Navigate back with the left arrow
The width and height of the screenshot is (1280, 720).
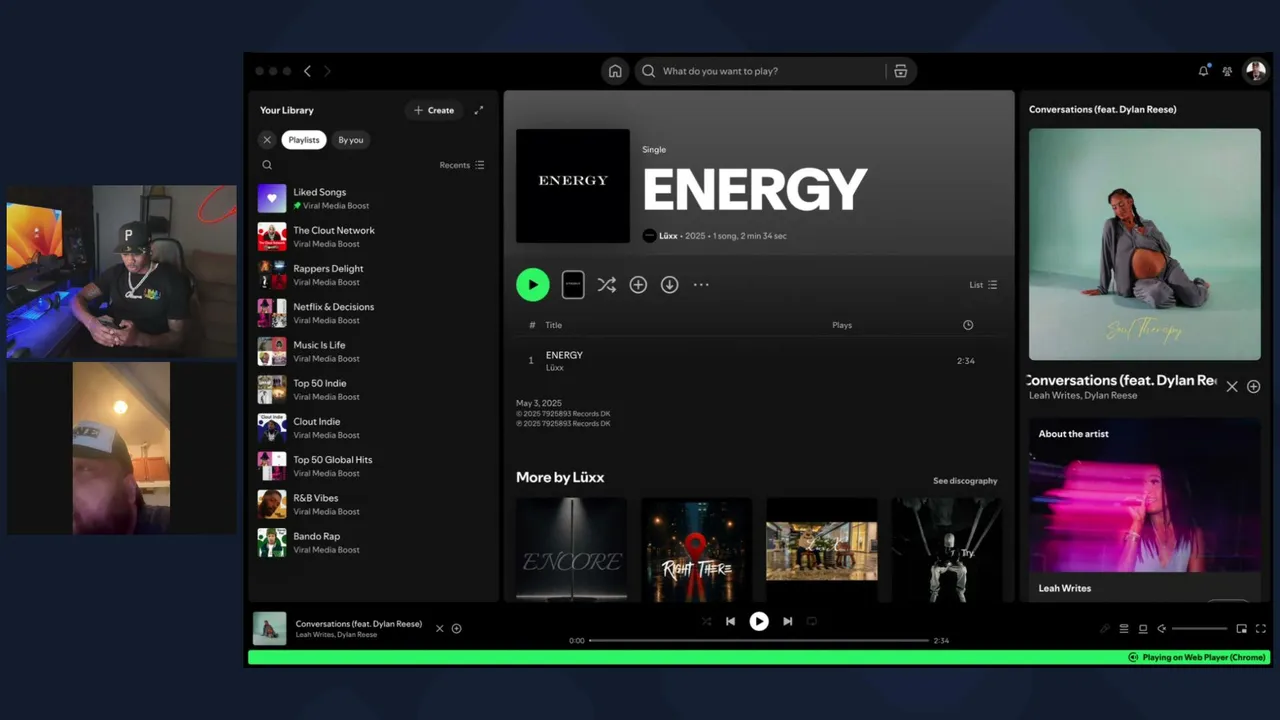[307, 71]
